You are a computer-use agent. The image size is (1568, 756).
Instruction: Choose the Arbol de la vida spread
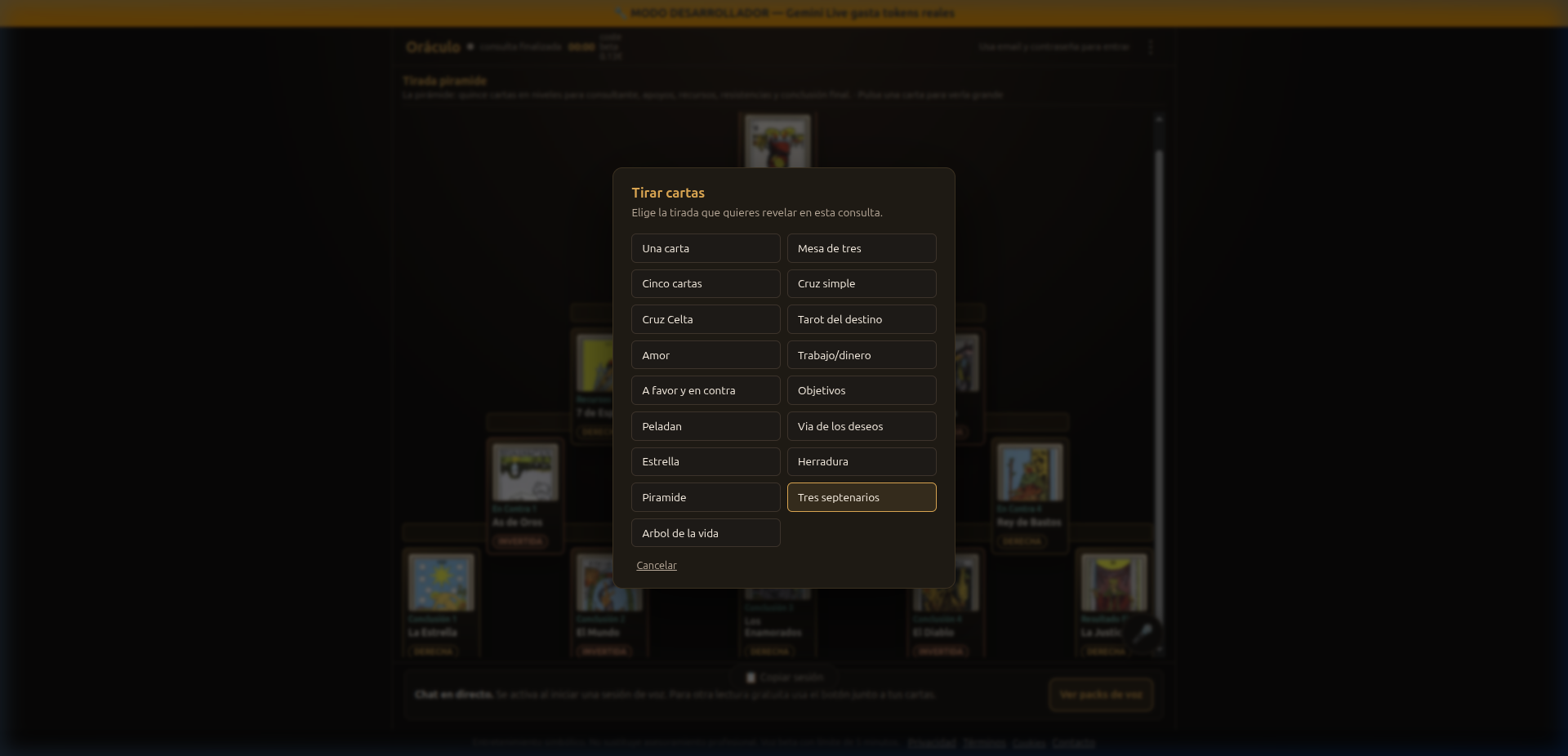point(706,533)
